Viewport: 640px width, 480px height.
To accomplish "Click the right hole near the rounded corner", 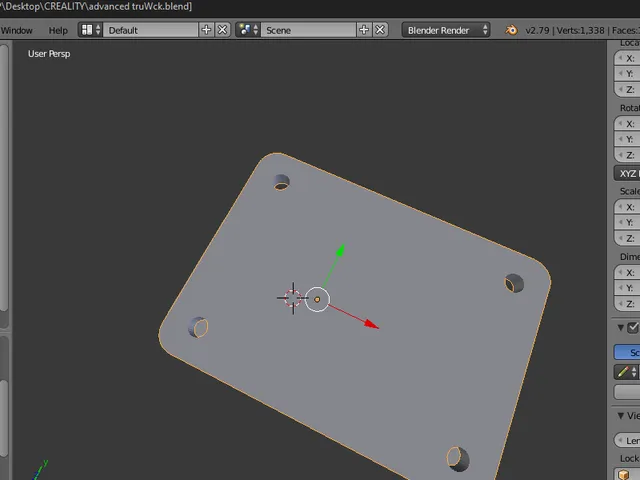I will 514,283.
